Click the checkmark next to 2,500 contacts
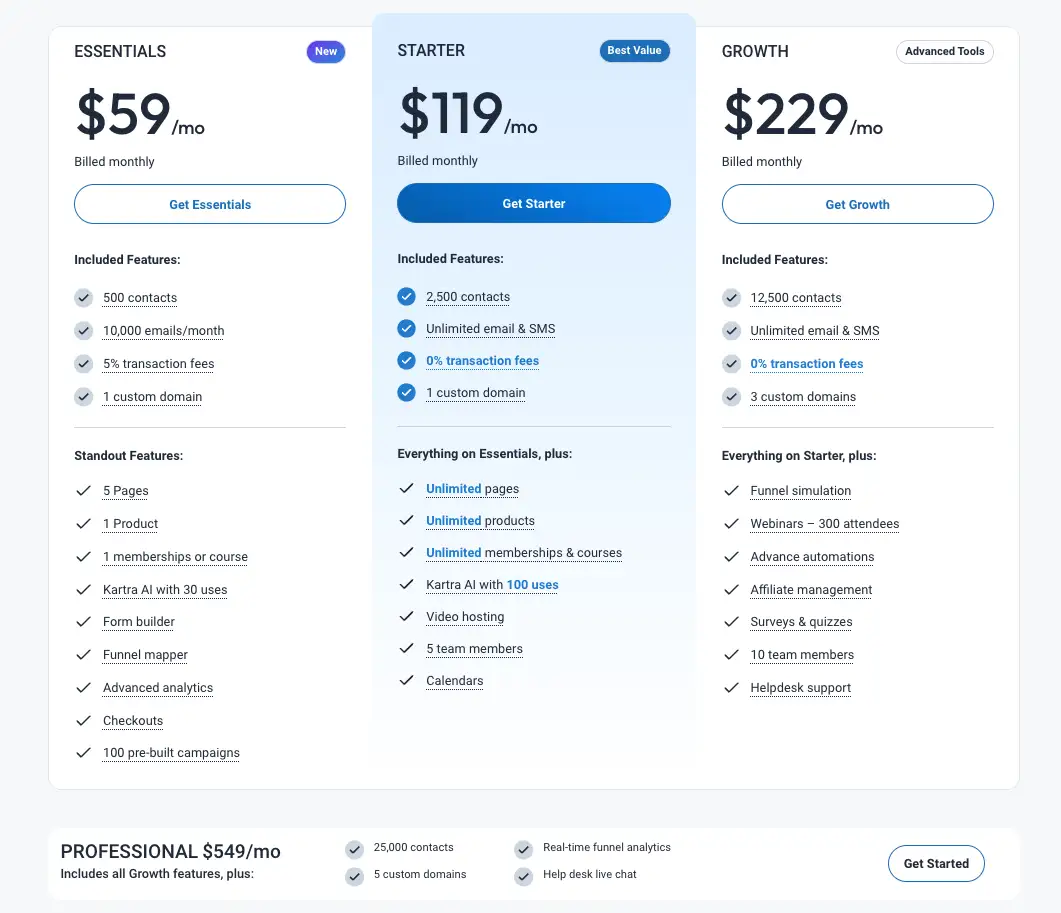Image resolution: width=1061 pixels, height=913 pixels. coord(406,296)
